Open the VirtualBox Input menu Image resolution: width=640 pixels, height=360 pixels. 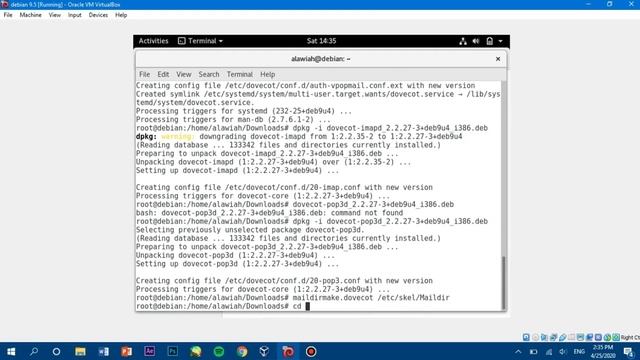coord(75,15)
